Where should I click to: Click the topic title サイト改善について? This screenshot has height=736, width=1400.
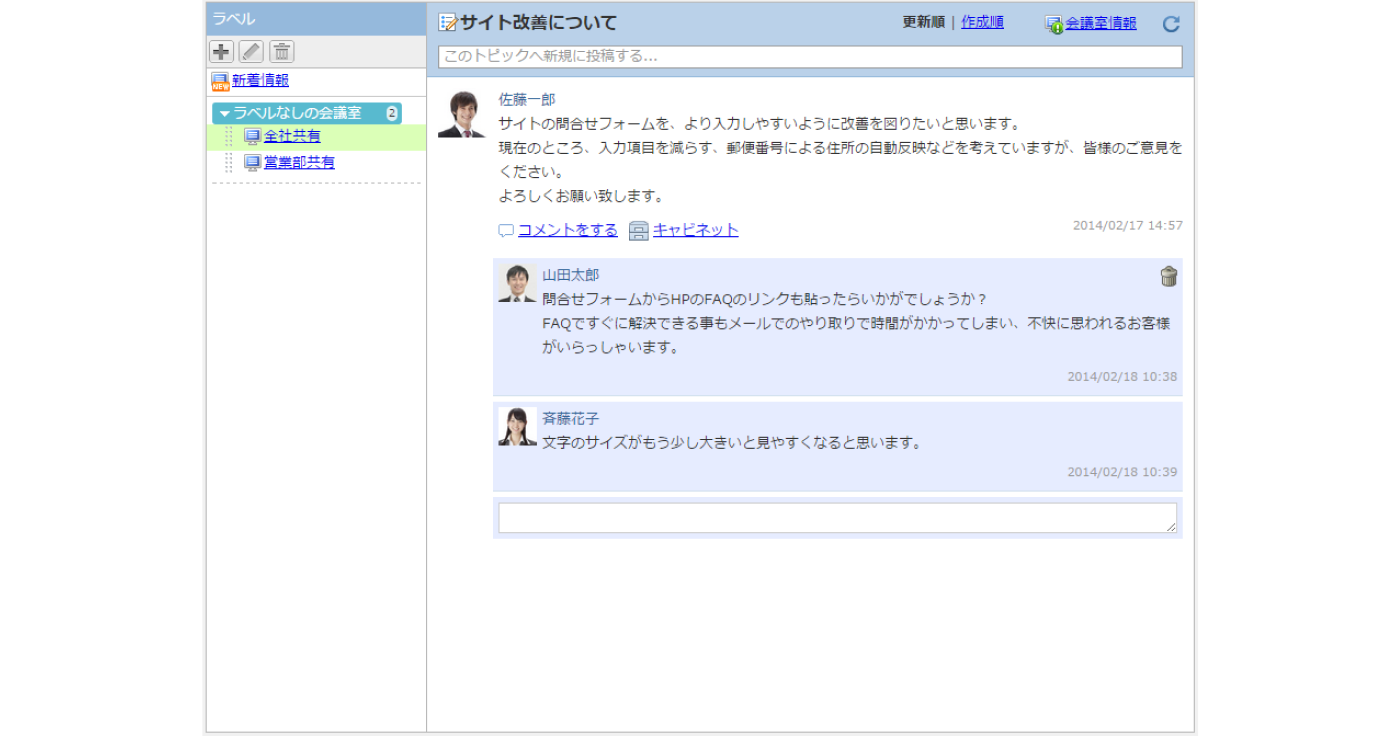pos(539,23)
